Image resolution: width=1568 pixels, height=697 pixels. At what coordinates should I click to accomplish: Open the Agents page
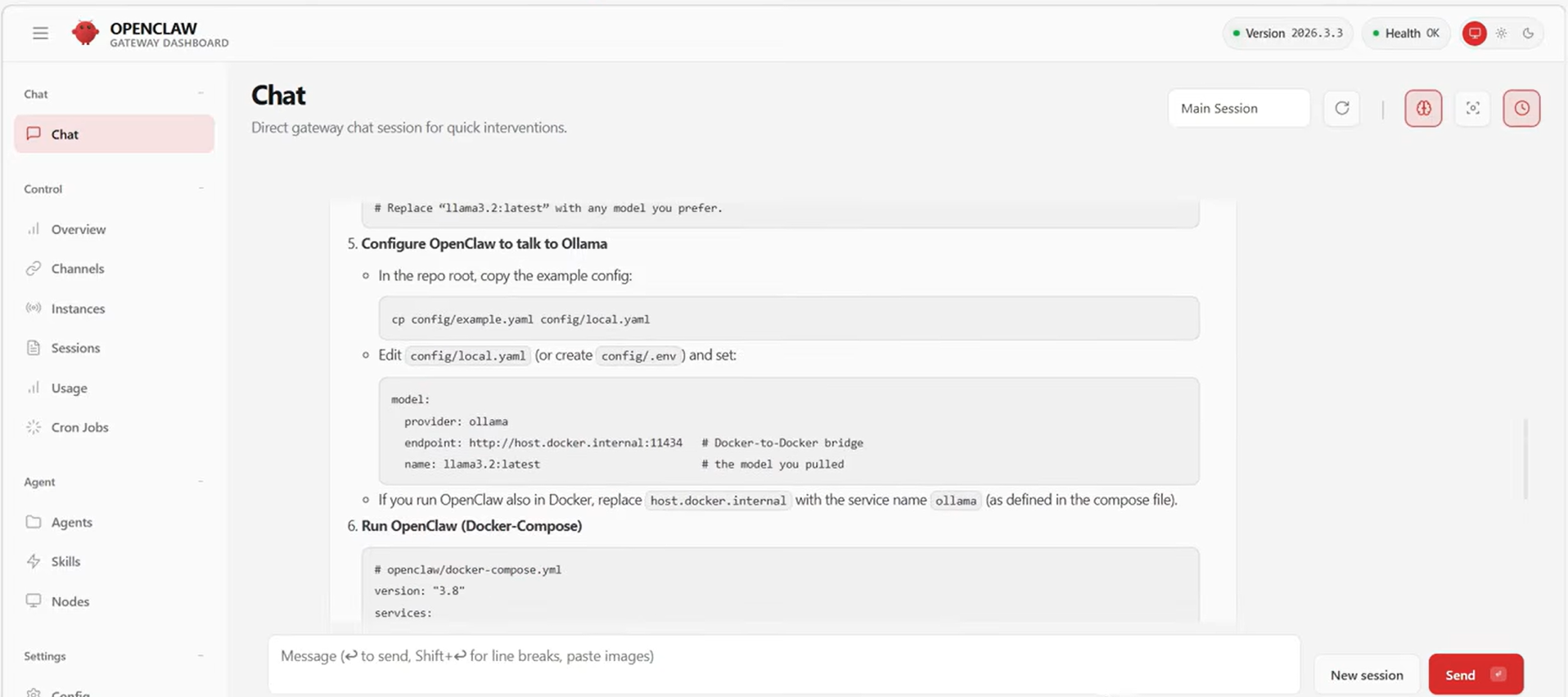(115, 522)
